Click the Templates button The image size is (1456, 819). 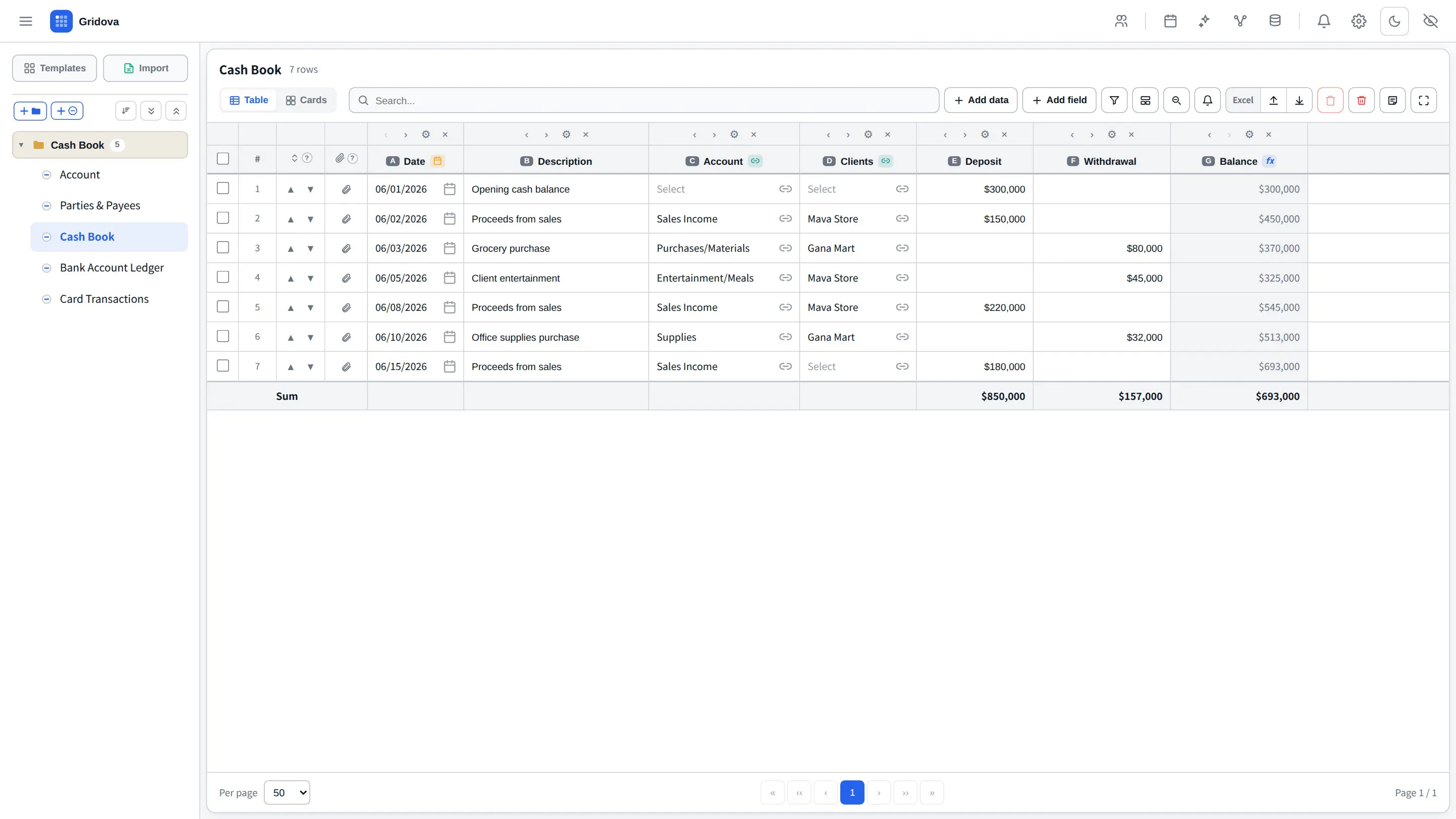[55, 68]
